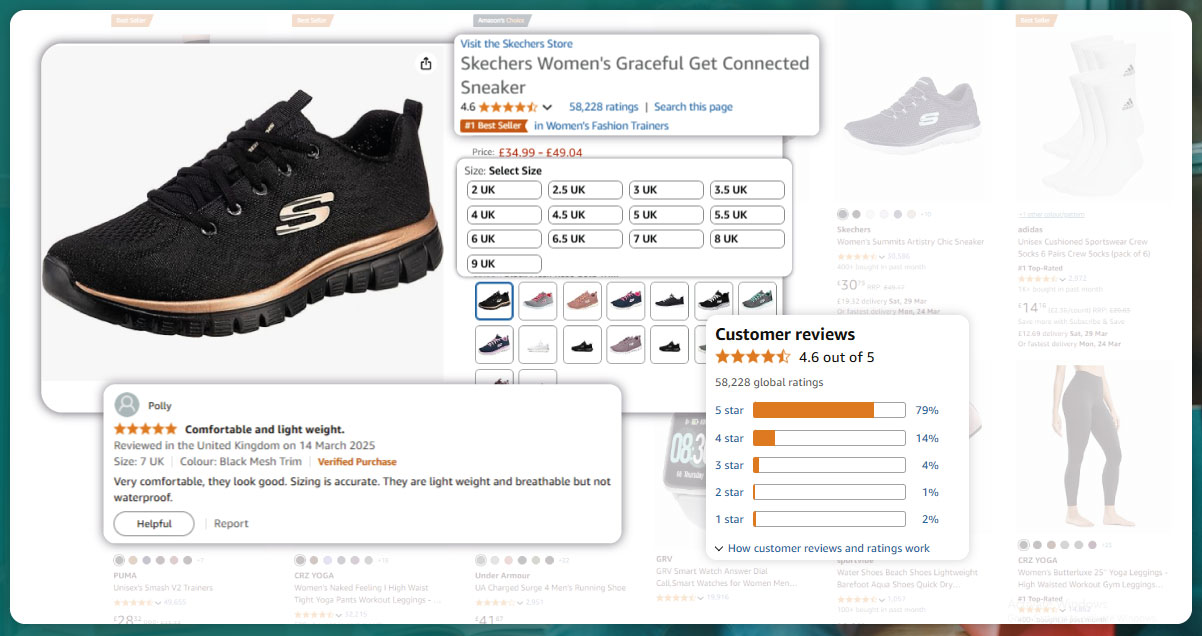Select size 2 UK
The image size is (1202, 636).
[504, 190]
